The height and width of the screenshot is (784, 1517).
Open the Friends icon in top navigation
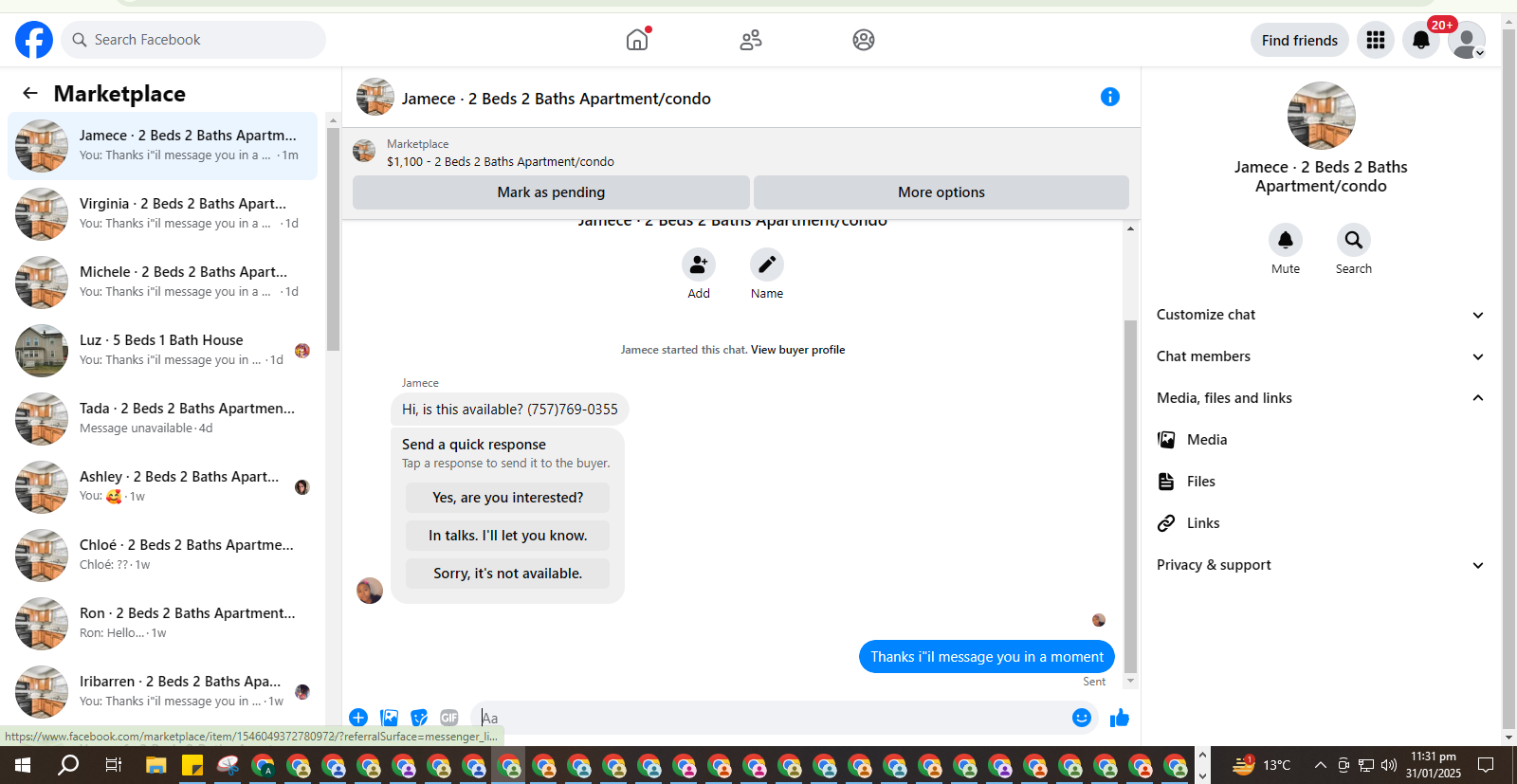coord(751,40)
